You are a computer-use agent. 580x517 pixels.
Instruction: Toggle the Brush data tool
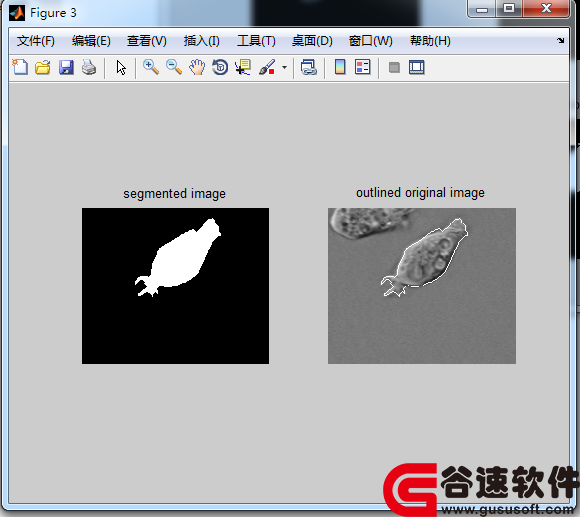(267, 67)
